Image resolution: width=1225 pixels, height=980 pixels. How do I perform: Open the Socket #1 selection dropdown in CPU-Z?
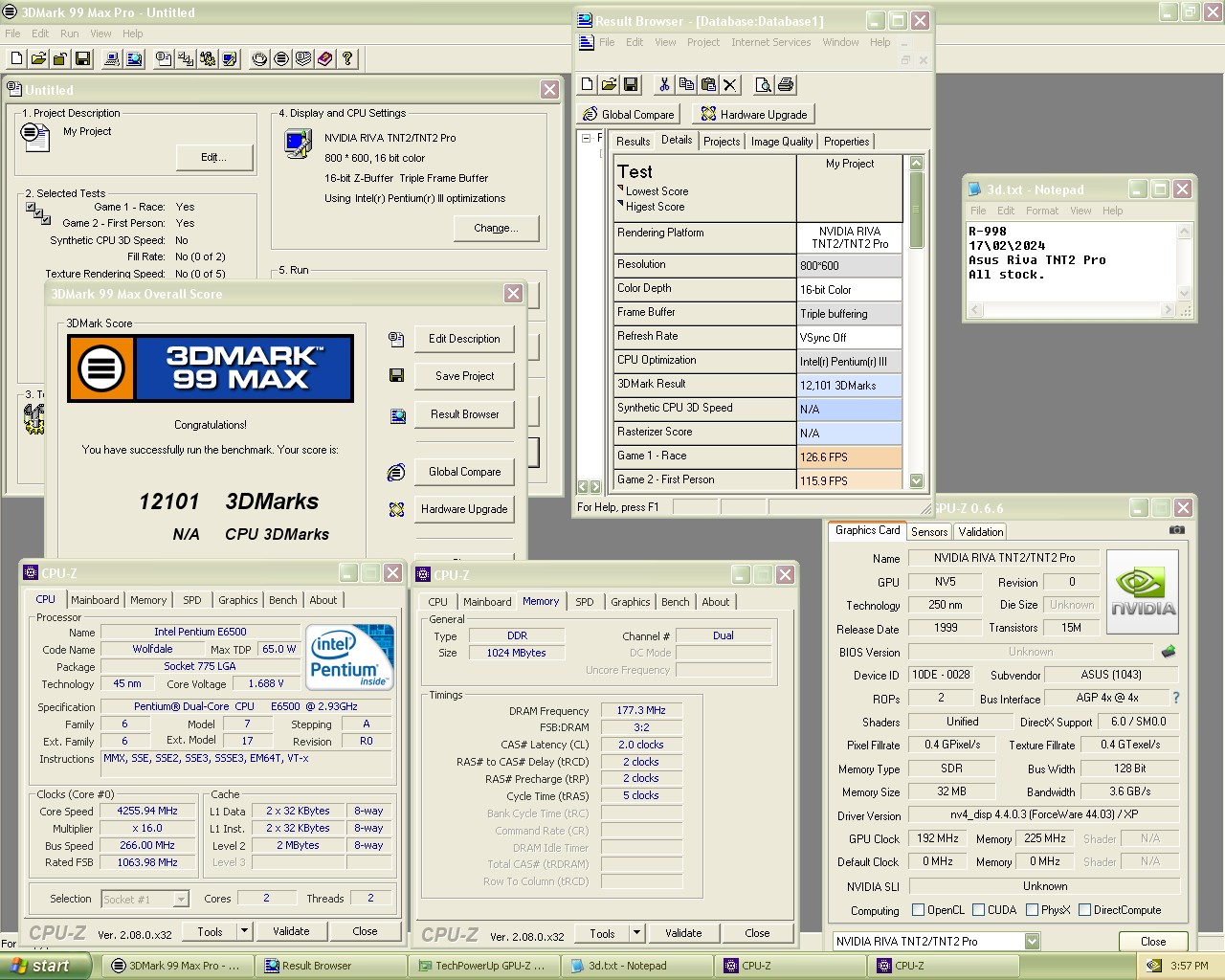[181, 900]
